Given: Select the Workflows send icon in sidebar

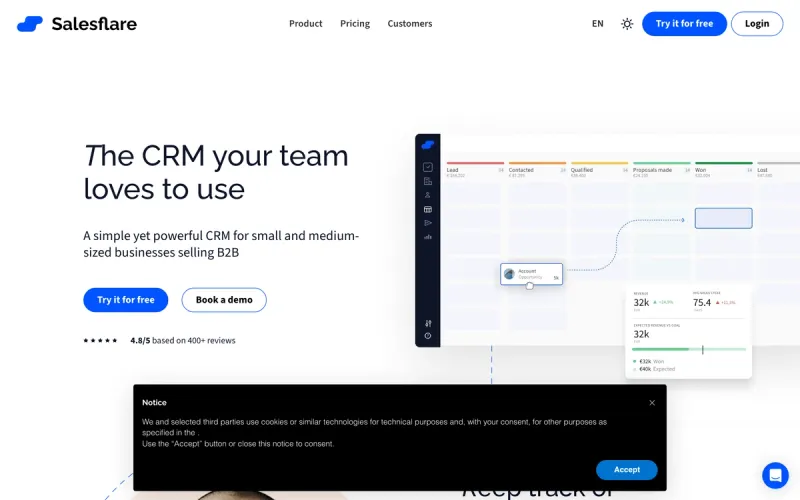Looking at the screenshot, I should coord(428,223).
